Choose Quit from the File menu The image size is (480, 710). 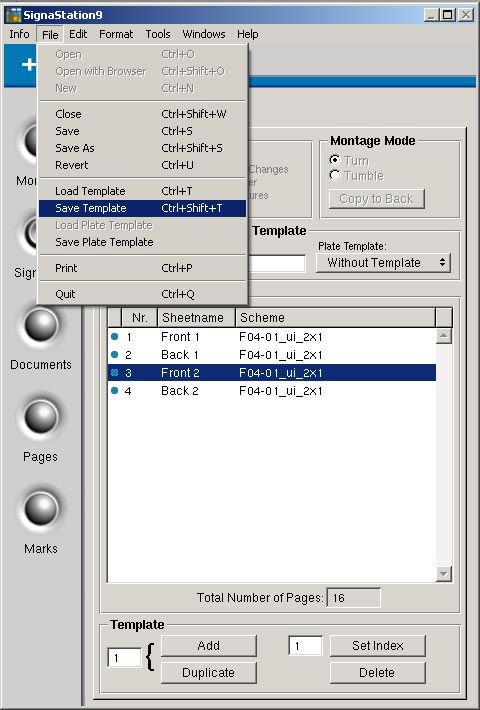click(x=143, y=294)
